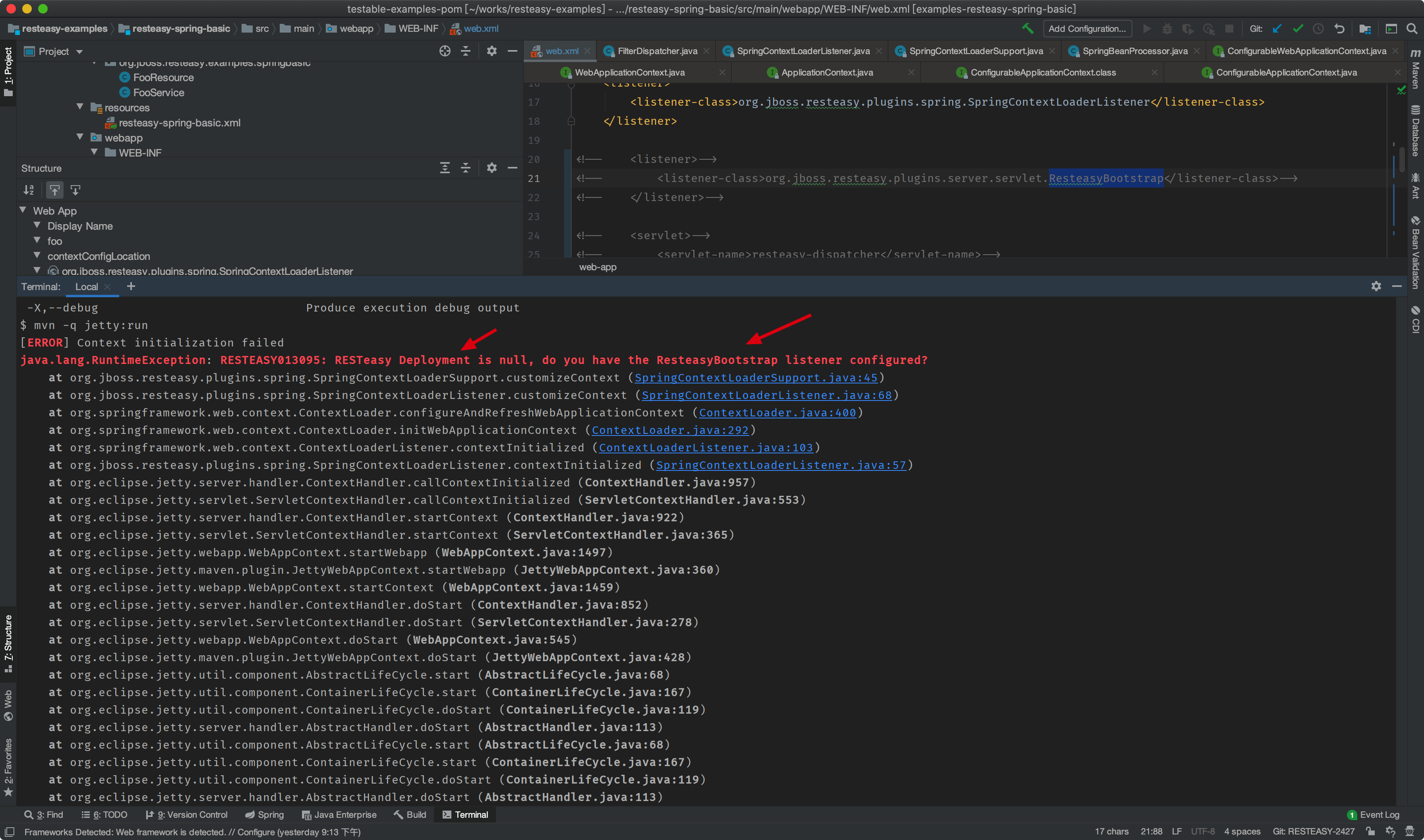The width and height of the screenshot is (1424, 840).
Task: Click the Git update project arrow icon
Action: pyautogui.click(x=1277, y=28)
